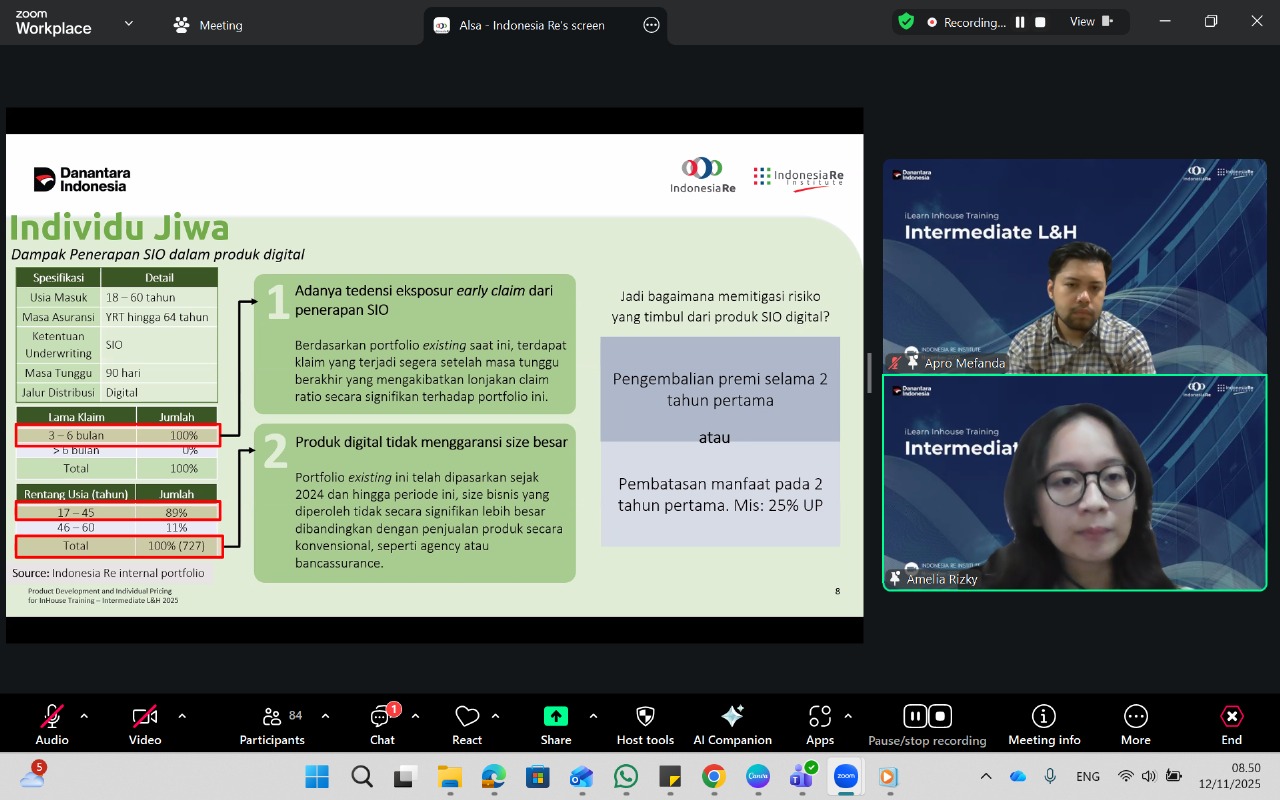Viewport: 1280px width, 800px height.
Task: Expand the Zoom Workplace dropdown chevron
Action: (x=128, y=23)
